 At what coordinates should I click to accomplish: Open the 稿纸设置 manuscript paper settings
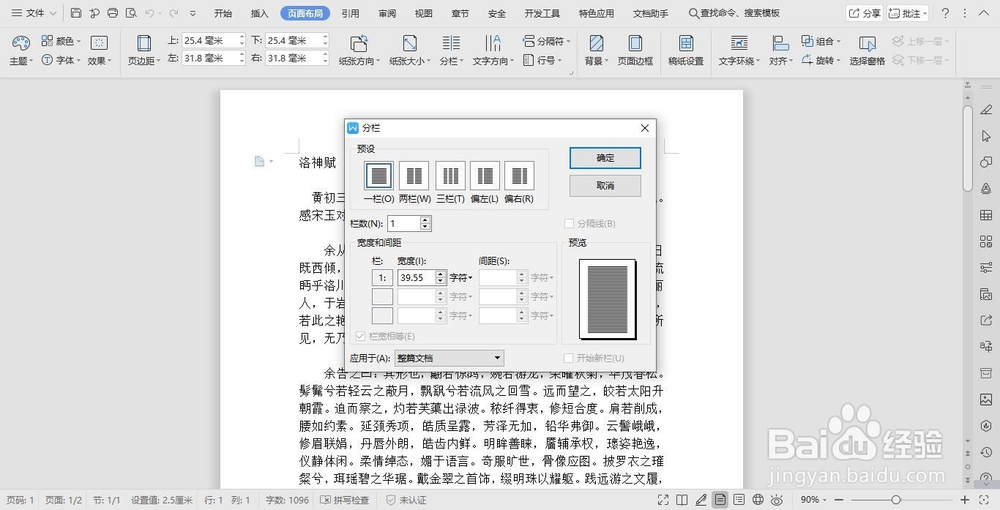[x=686, y=50]
